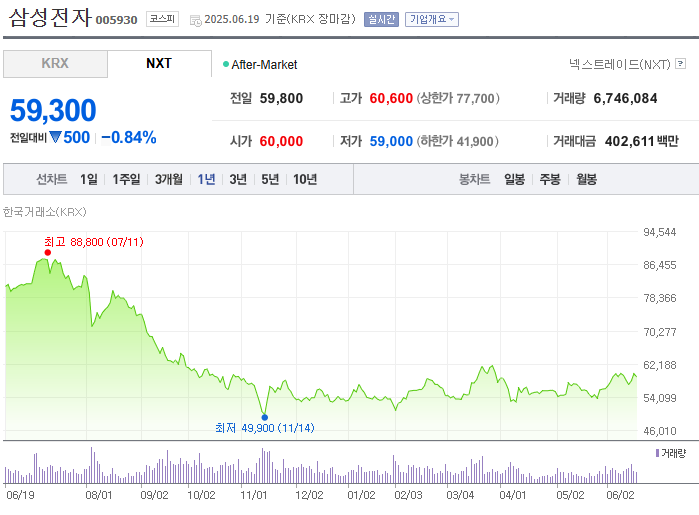The height and width of the screenshot is (515, 699).
Task: Switch to the KRX tab
Action: 55,63
